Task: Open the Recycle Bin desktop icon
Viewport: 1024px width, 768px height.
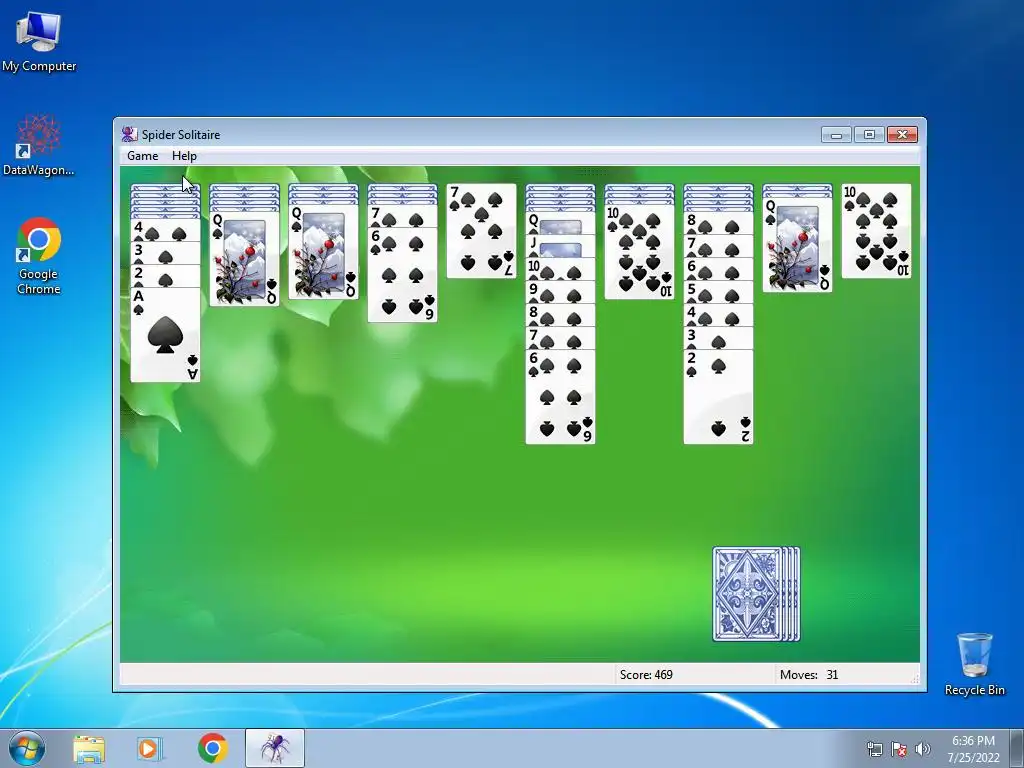Action: coord(974,664)
